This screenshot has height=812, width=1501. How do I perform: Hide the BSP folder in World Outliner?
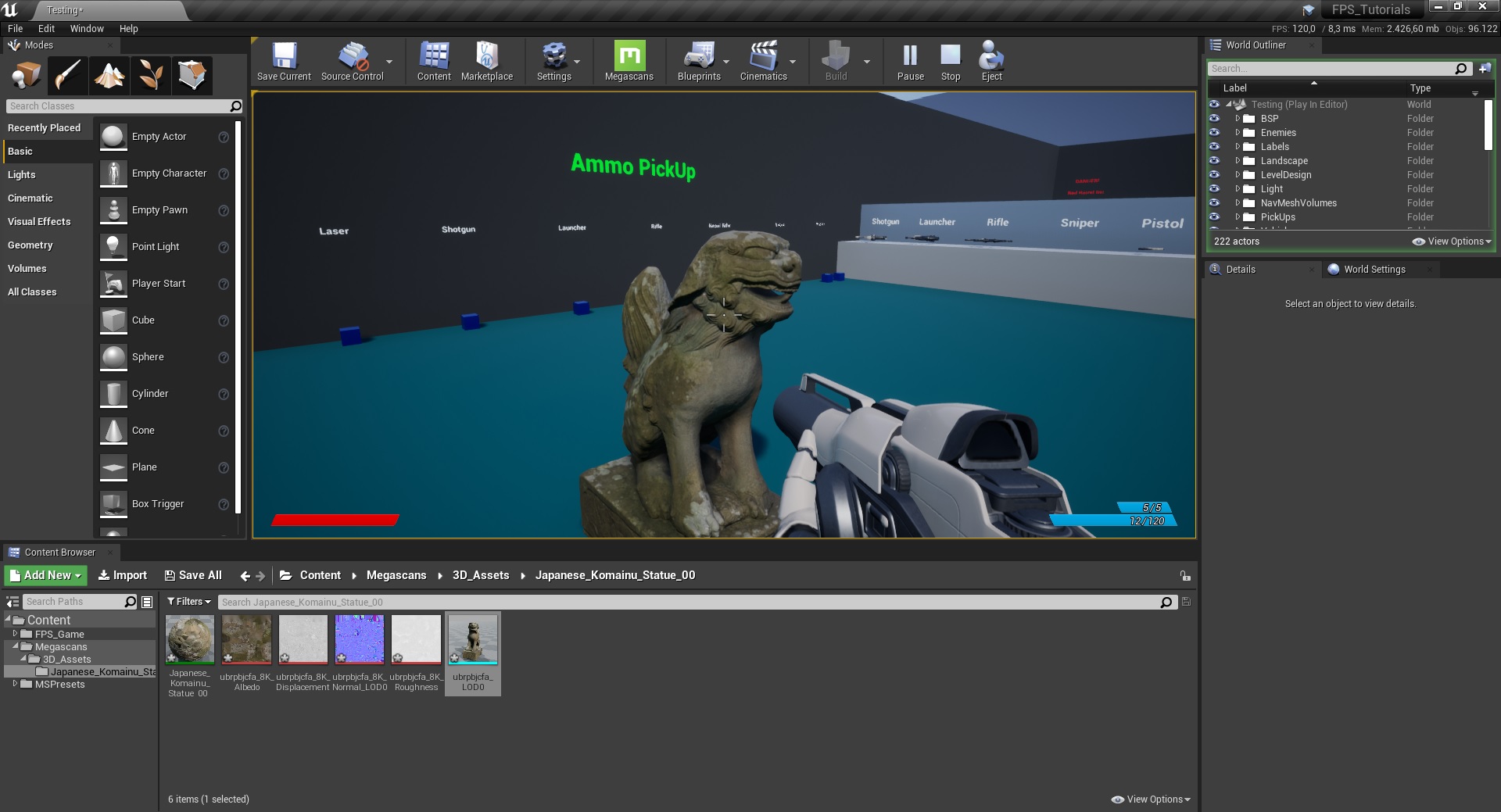click(1214, 119)
